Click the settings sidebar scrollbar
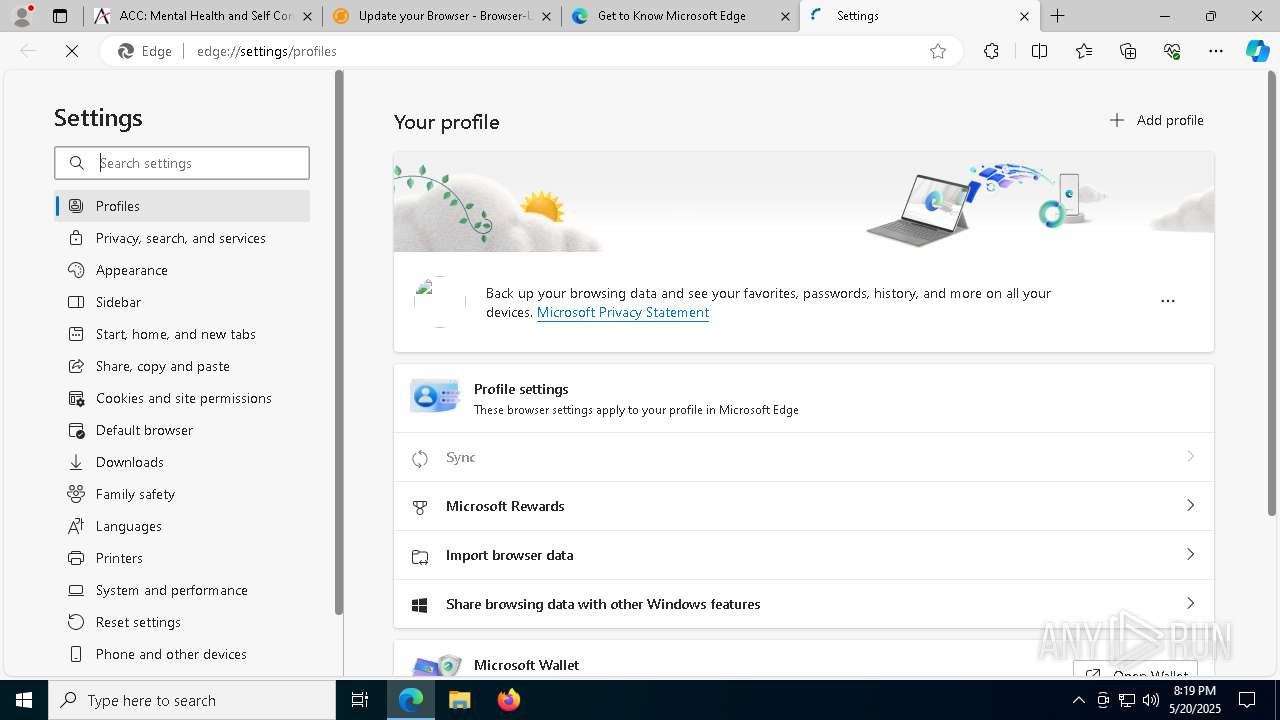Viewport: 1280px width, 720px height. (339, 342)
